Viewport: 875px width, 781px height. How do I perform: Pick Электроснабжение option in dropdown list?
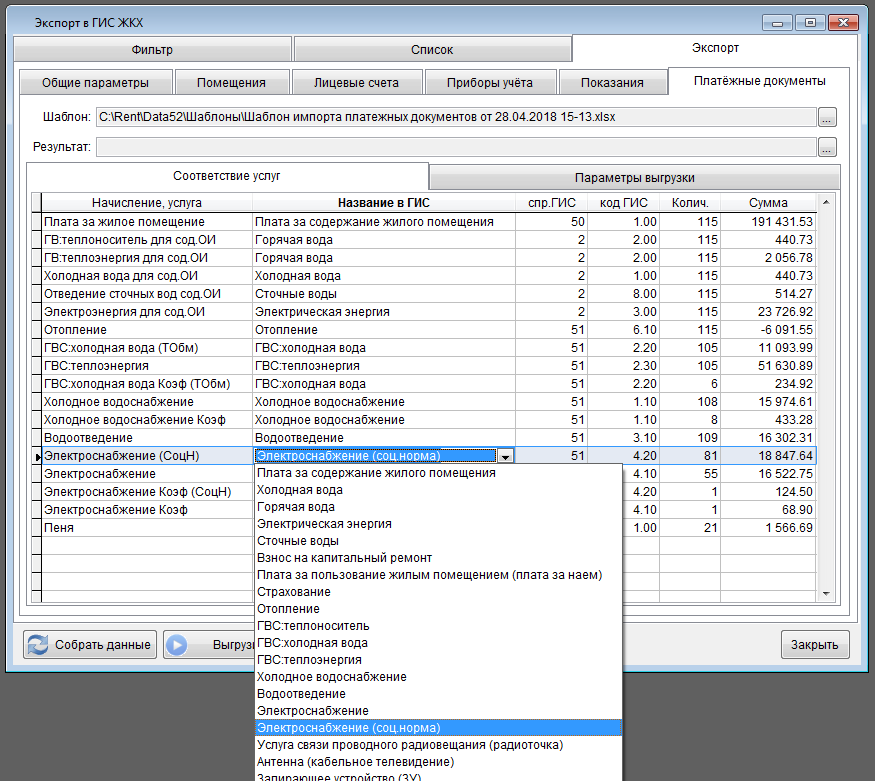point(438,711)
